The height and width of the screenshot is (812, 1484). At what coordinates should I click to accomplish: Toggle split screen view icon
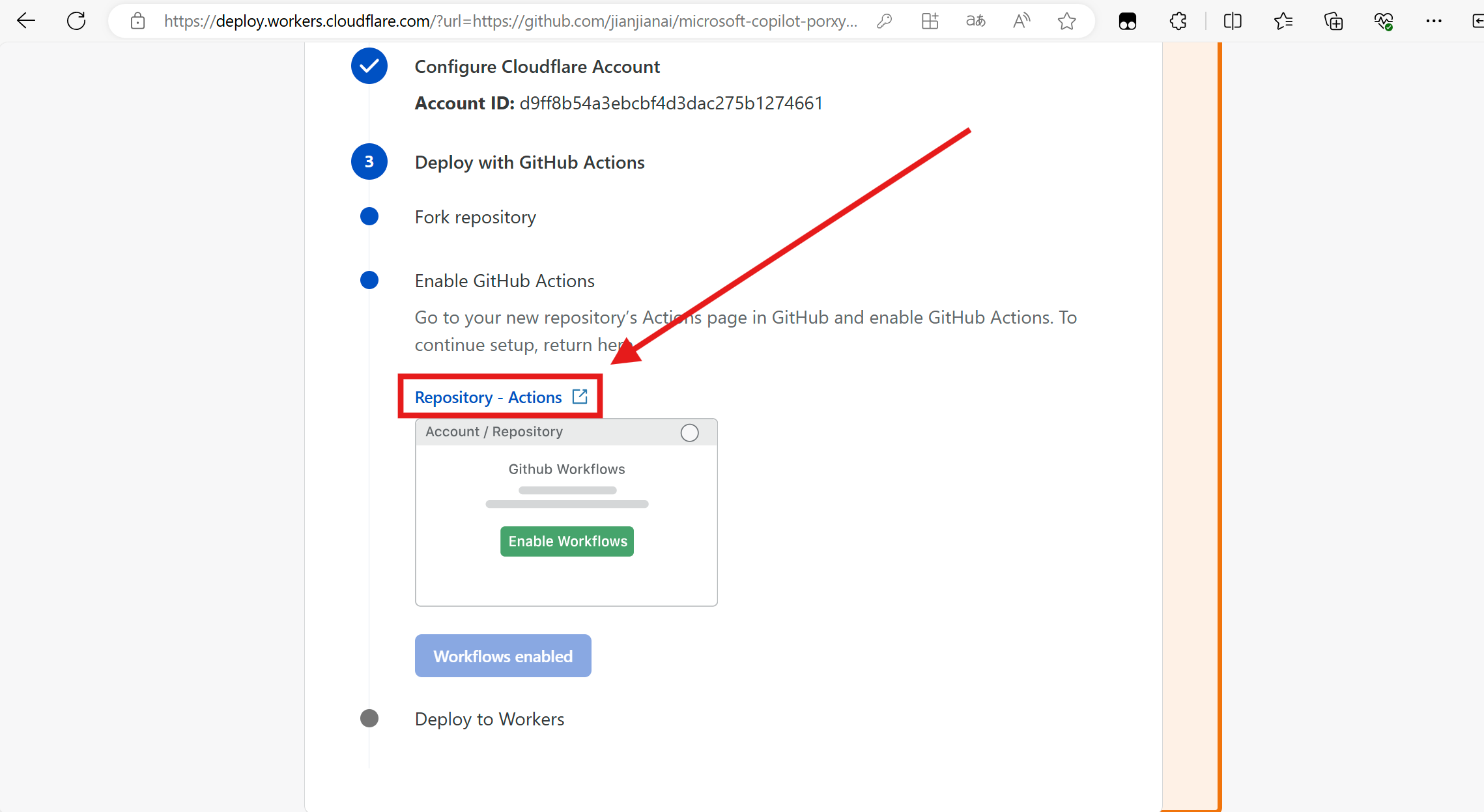point(1233,21)
